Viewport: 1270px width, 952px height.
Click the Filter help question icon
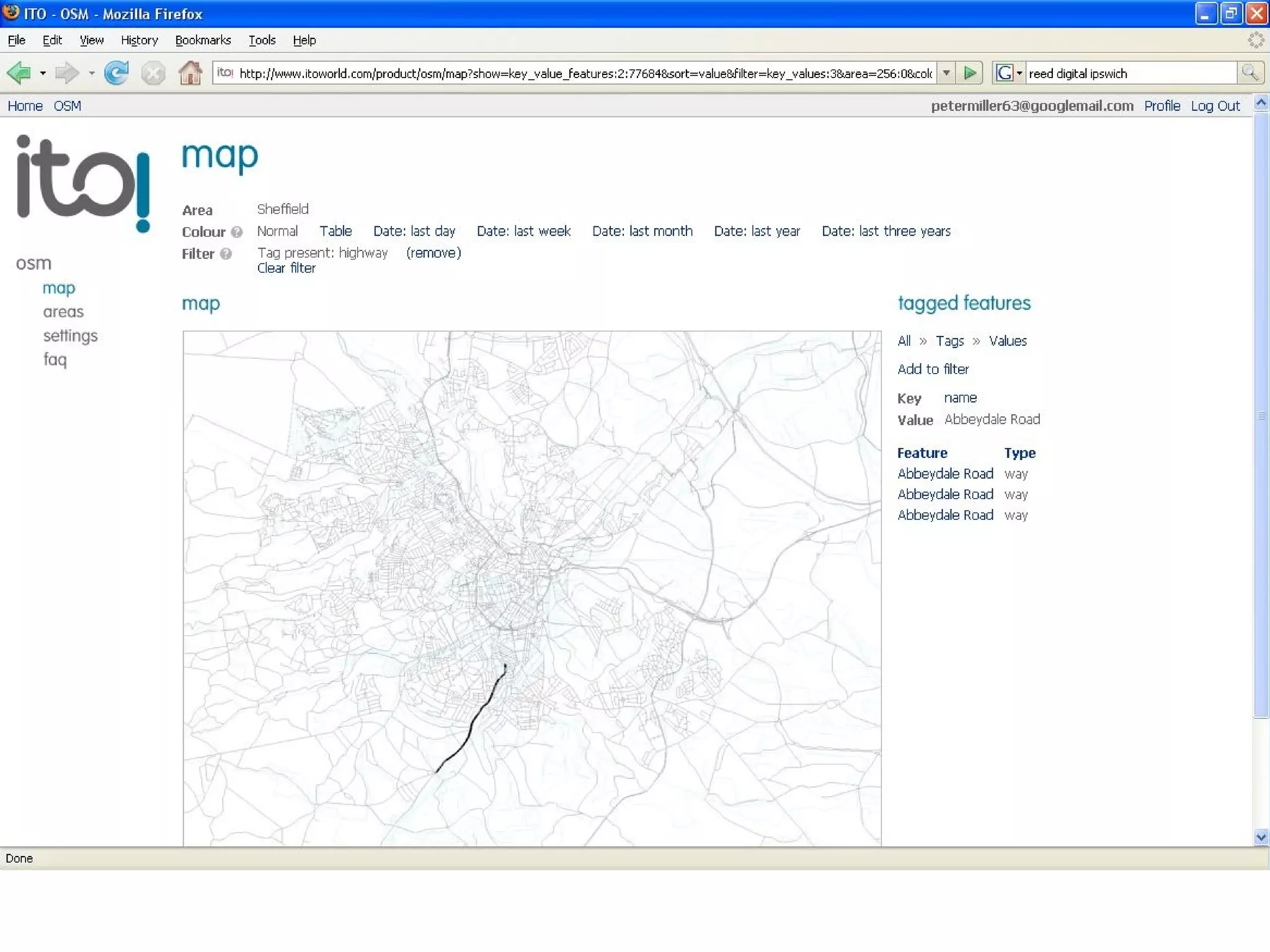(x=226, y=253)
